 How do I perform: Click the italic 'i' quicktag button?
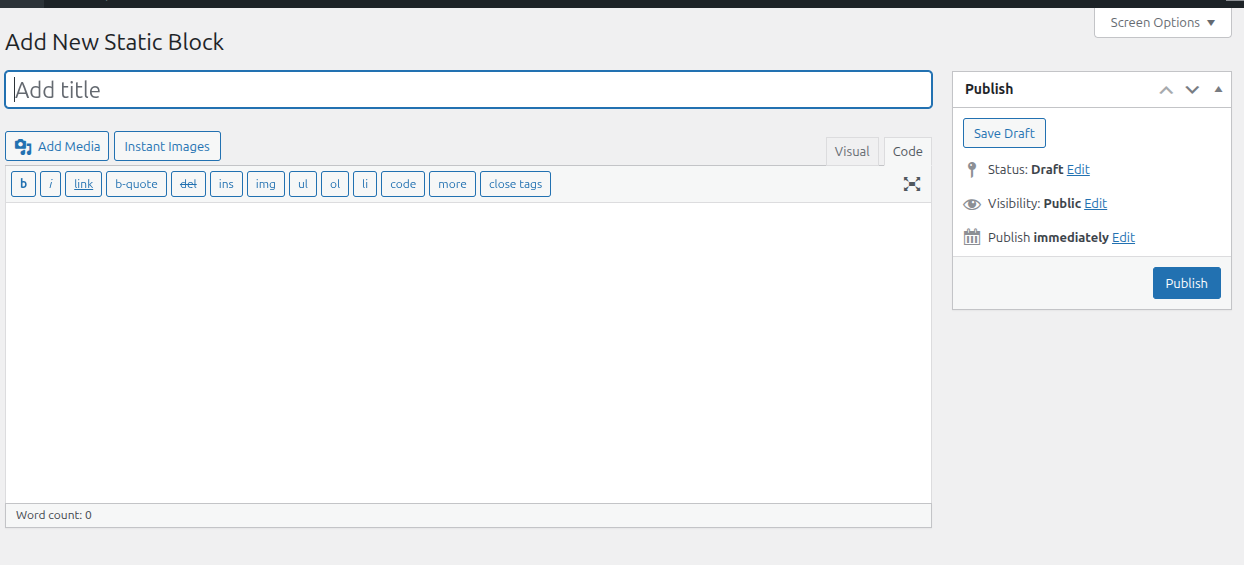coord(50,184)
